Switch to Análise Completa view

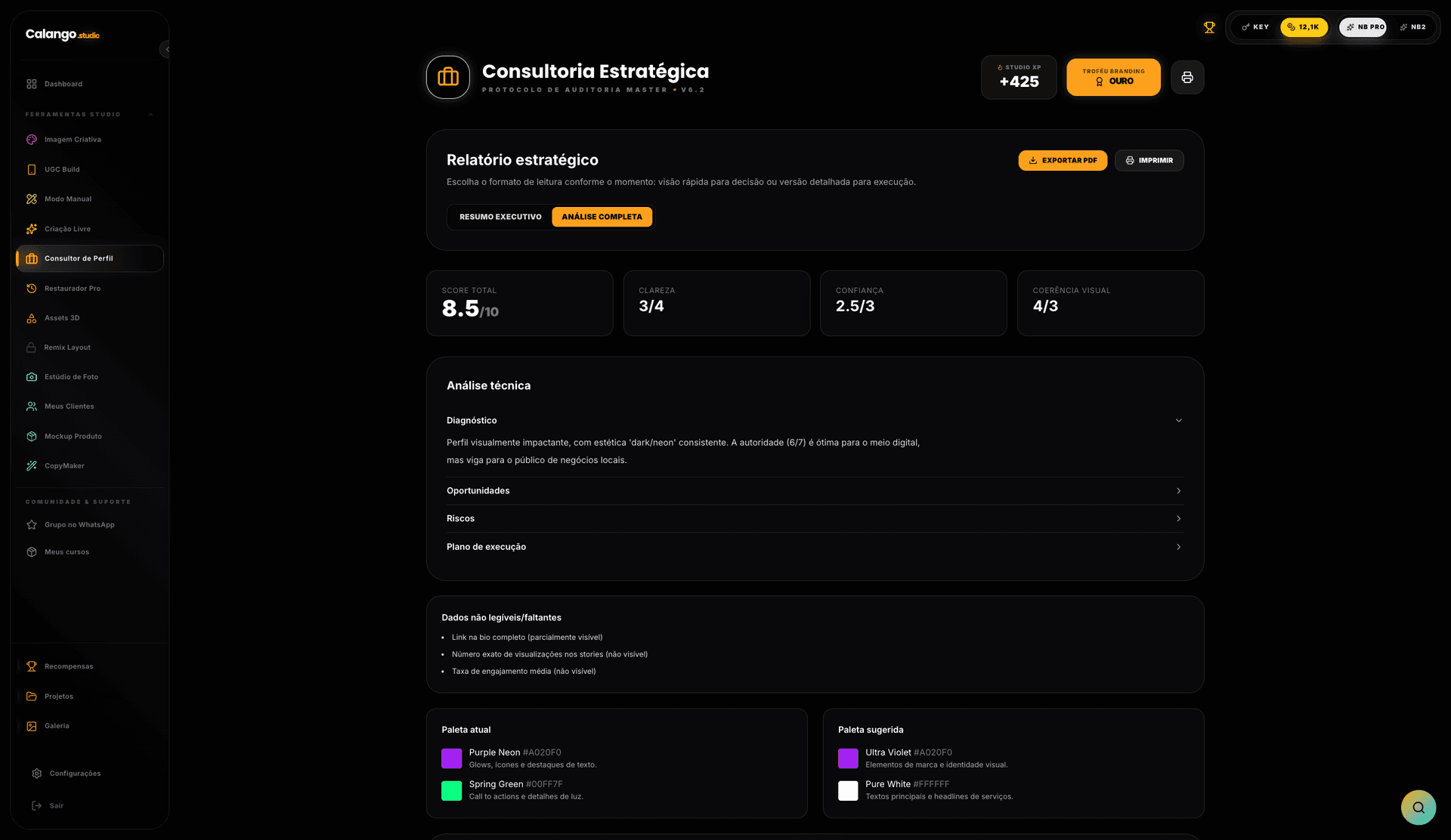coord(602,217)
